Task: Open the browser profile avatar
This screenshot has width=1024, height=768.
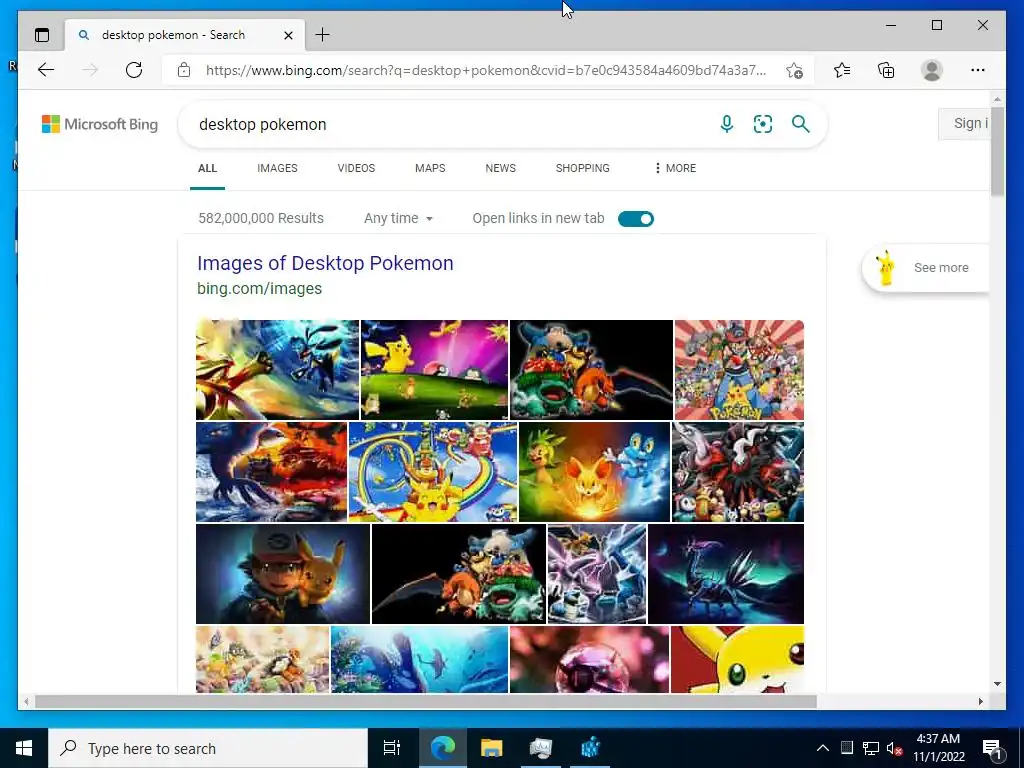Action: pos(932,70)
